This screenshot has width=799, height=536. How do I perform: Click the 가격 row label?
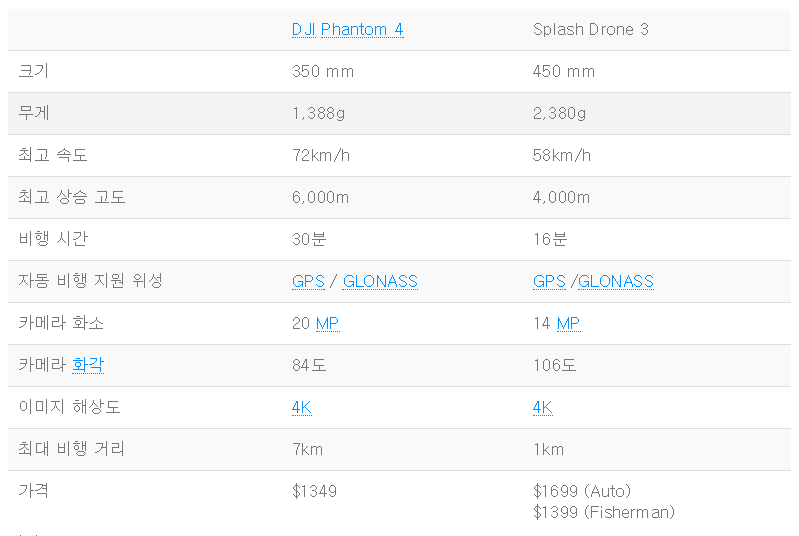coord(34,491)
